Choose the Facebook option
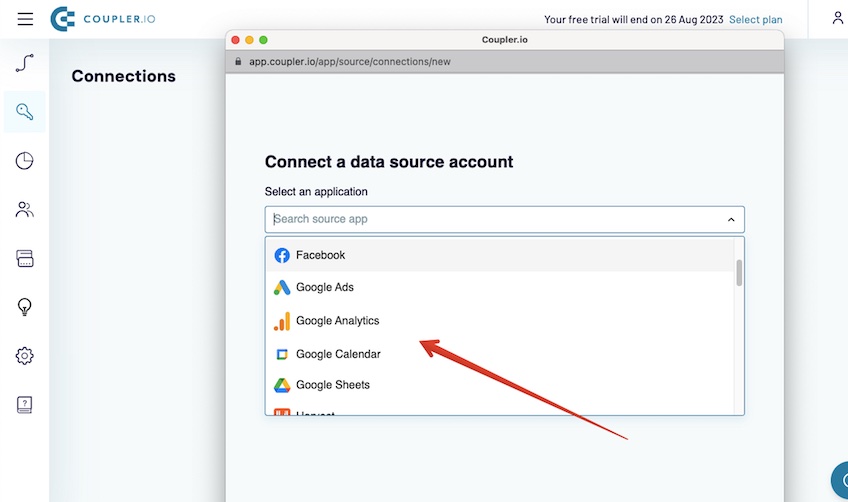The width and height of the screenshot is (848, 502). (x=500, y=255)
